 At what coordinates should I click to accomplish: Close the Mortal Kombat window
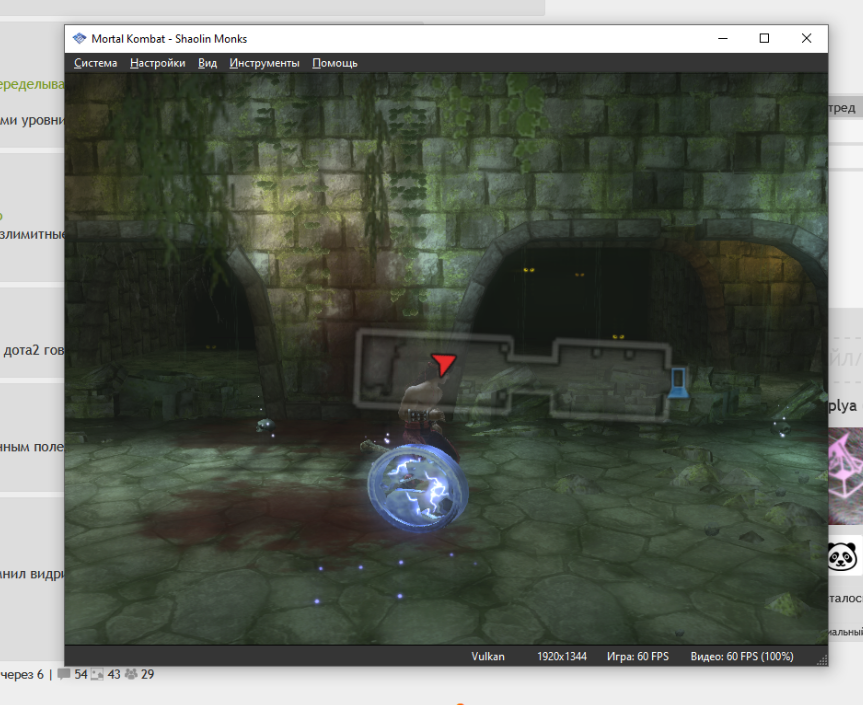click(806, 39)
